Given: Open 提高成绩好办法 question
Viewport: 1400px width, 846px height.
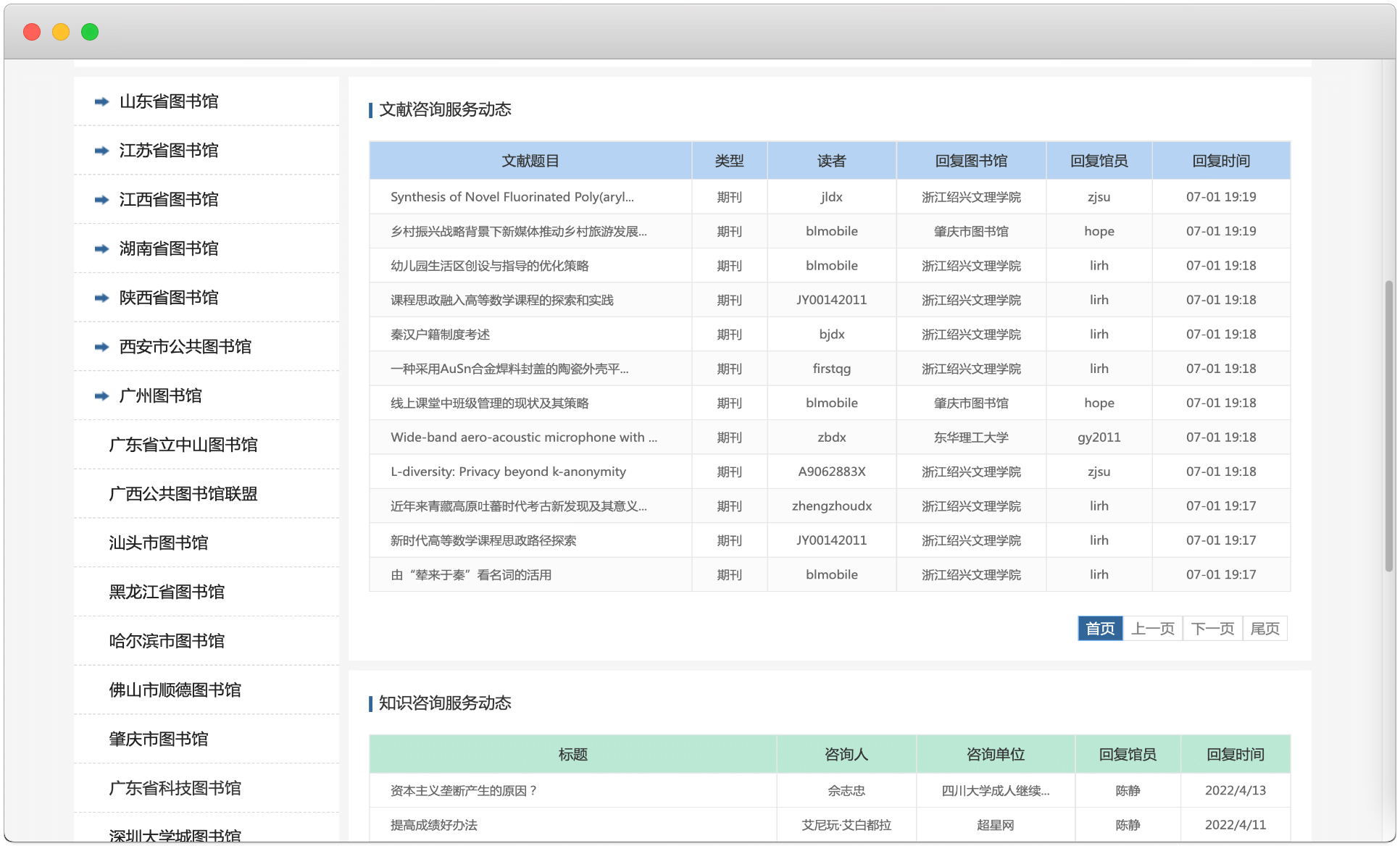Looking at the screenshot, I should 434,825.
